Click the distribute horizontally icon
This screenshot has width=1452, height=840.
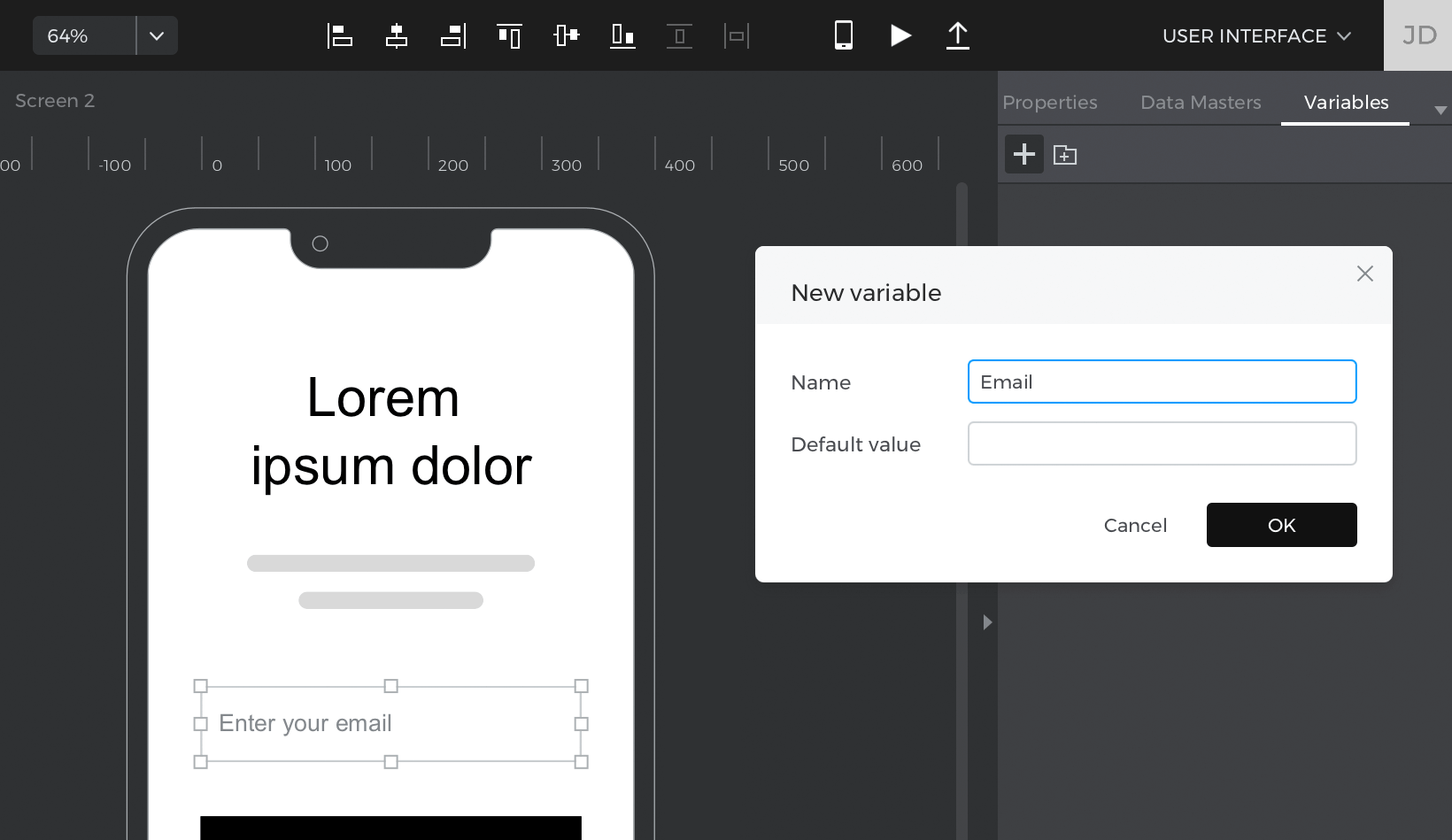tap(736, 35)
